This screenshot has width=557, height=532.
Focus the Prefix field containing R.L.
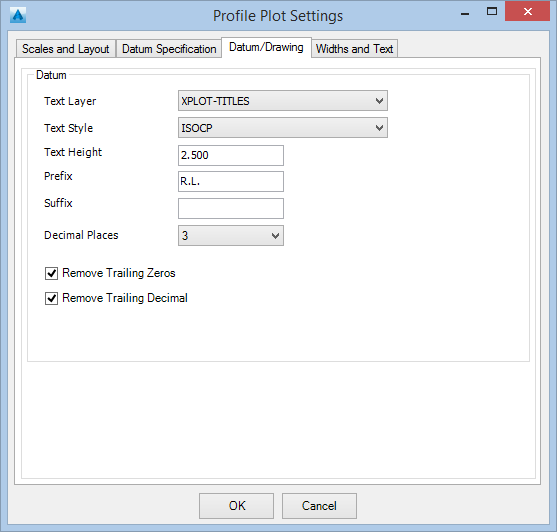[231, 181]
